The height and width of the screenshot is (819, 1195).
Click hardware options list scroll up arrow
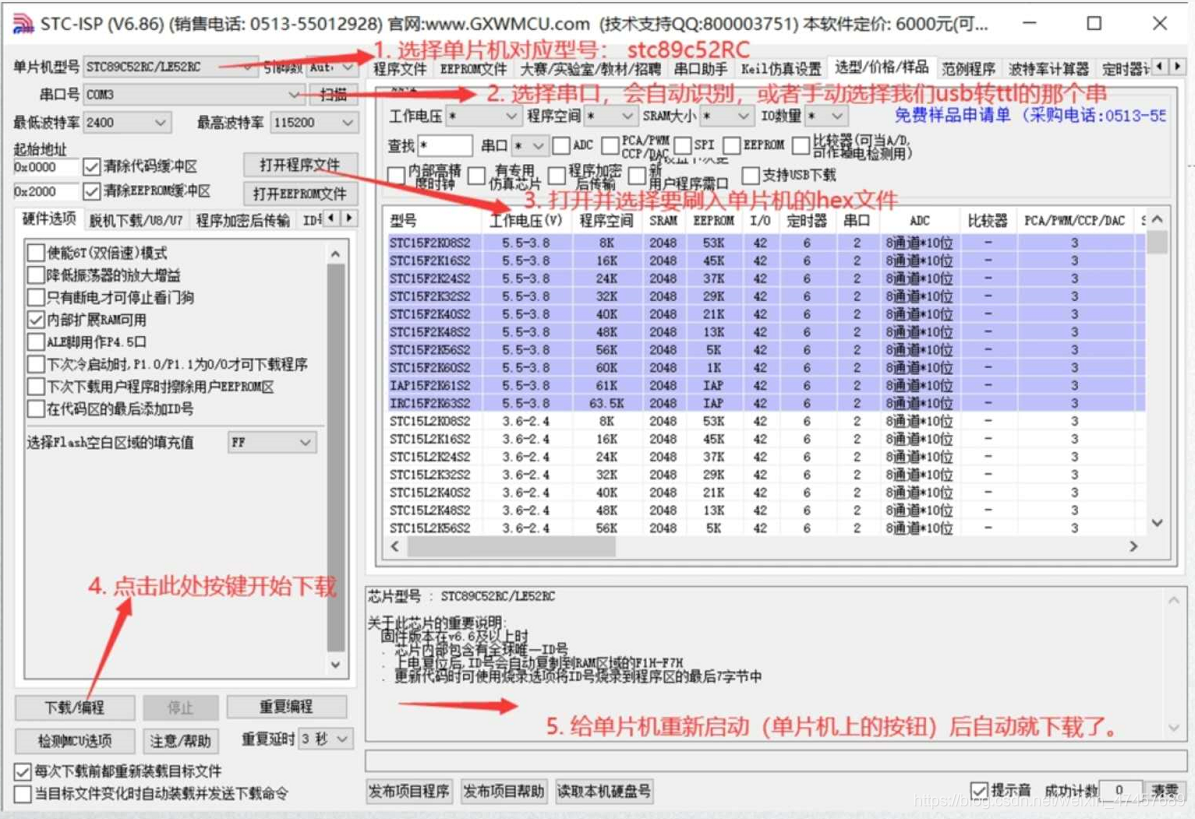coord(335,254)
